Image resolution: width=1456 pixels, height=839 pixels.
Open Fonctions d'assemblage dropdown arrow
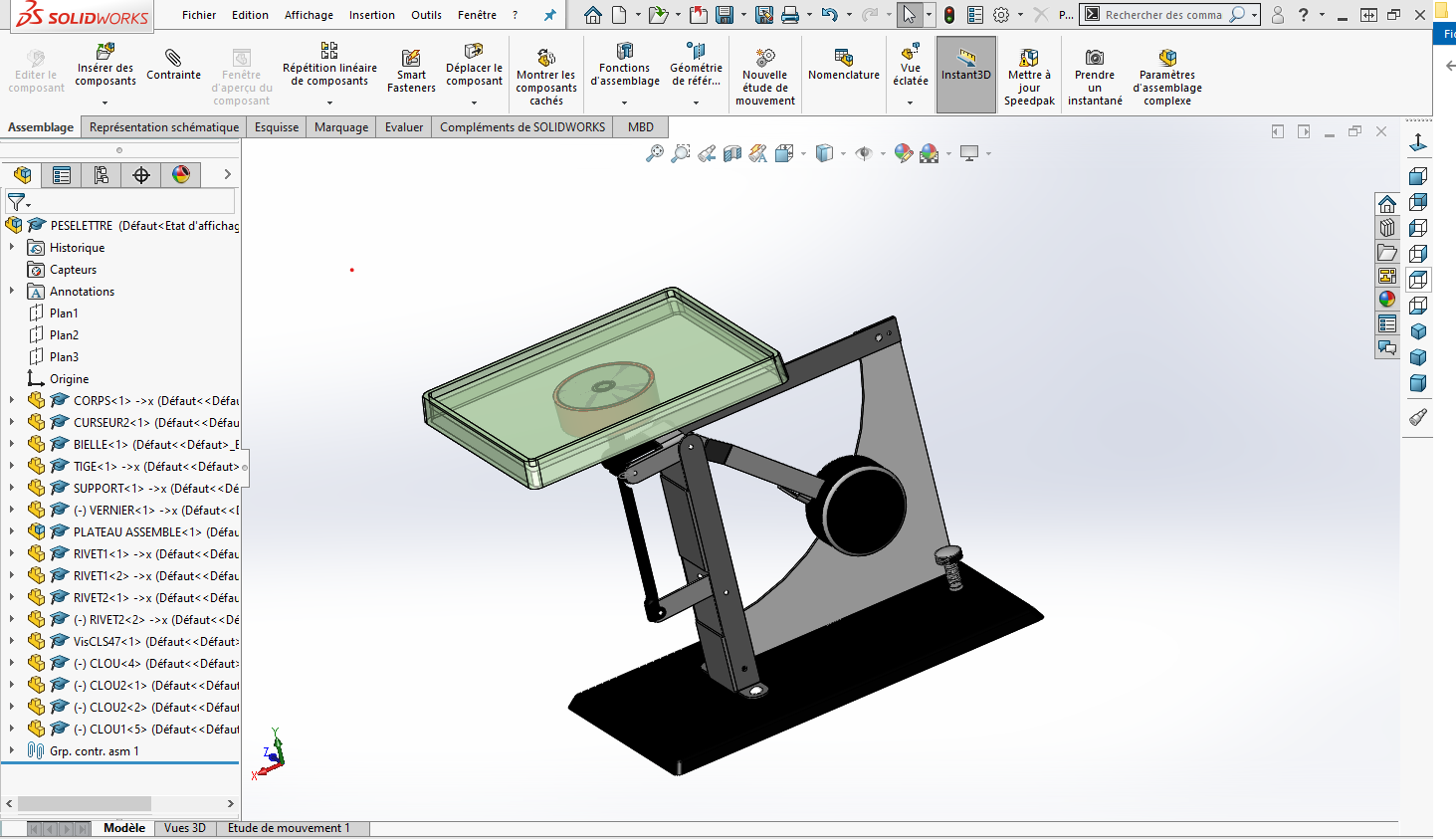click(624, 103)
